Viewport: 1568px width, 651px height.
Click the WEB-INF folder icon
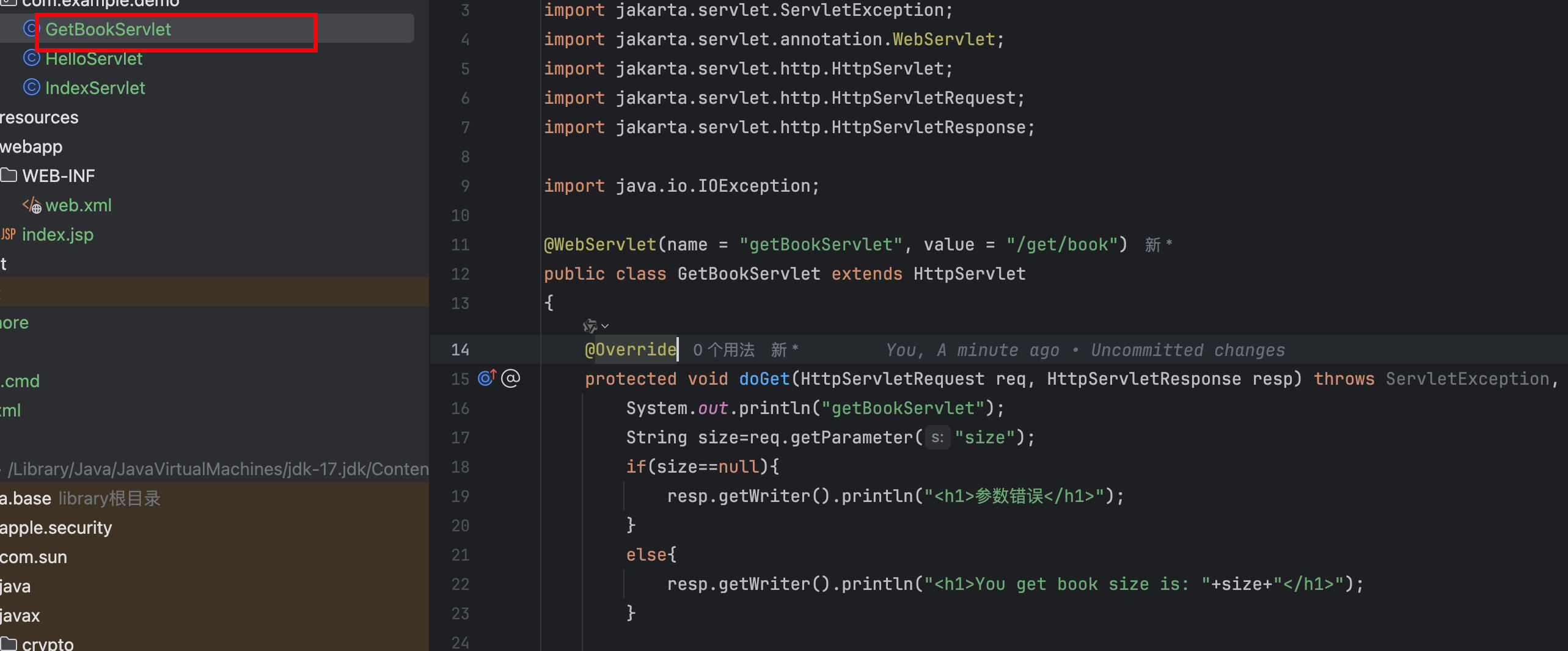coord(9,175)
